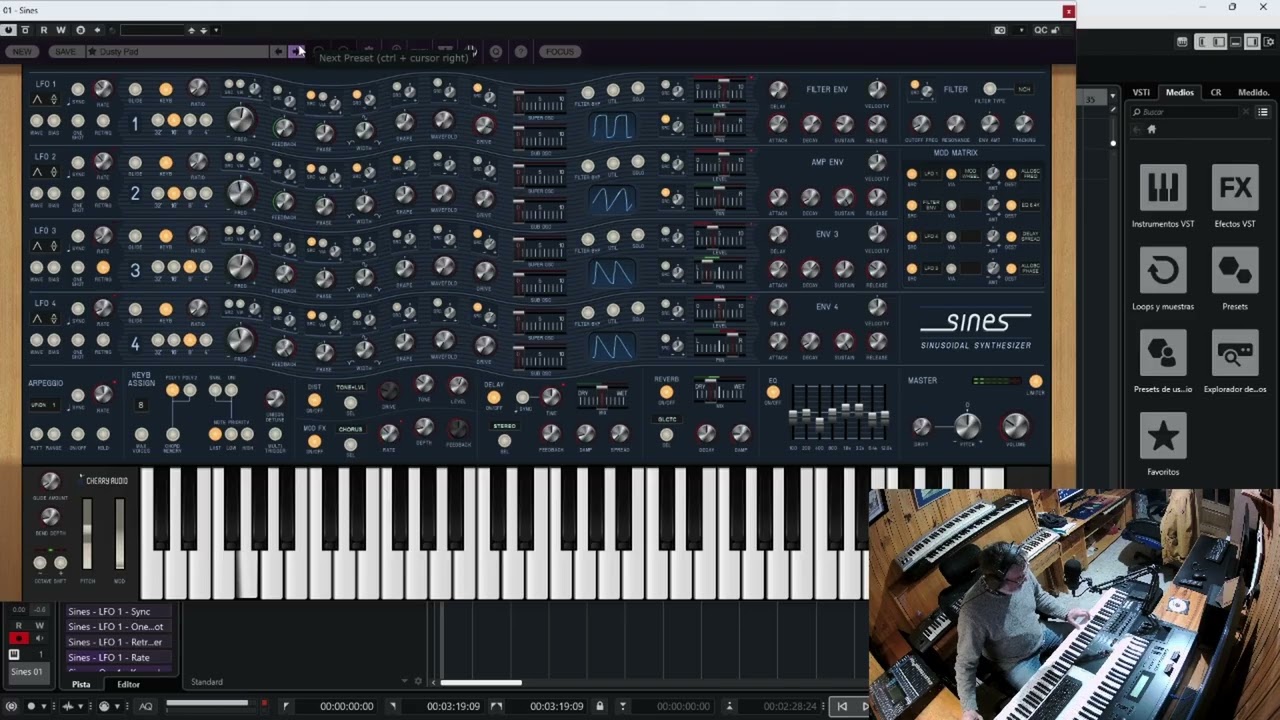Toggle the MOD FX on/off button
The image size is (1280, 720).
(314, 442)
